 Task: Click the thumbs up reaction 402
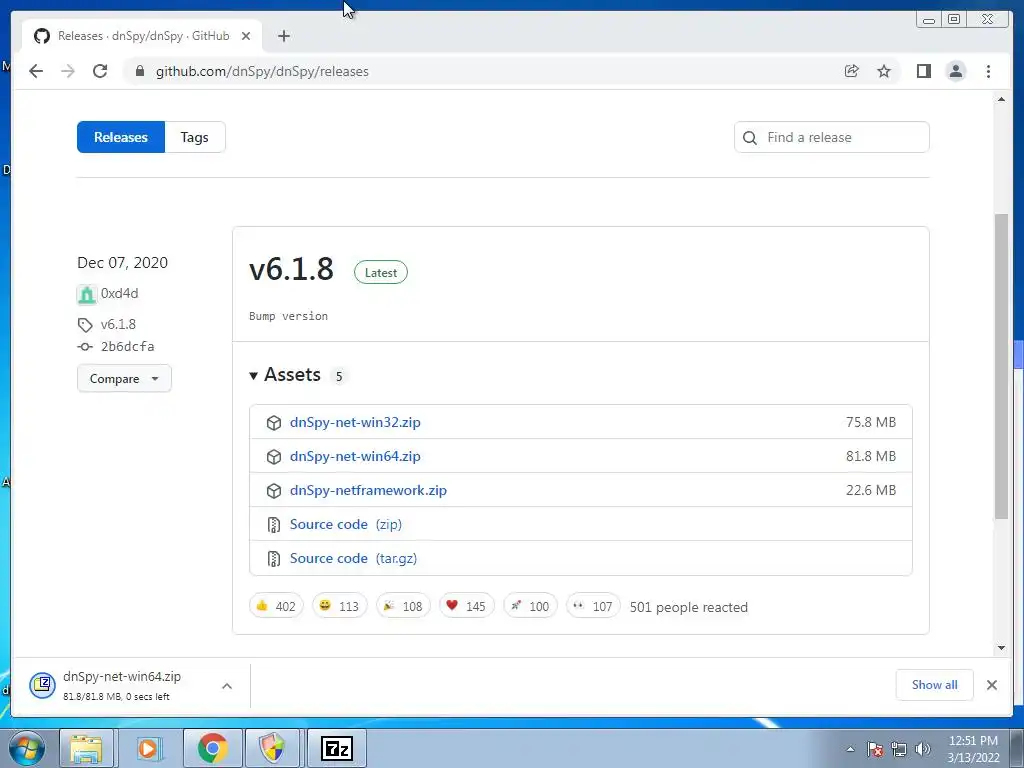(276, 606)
